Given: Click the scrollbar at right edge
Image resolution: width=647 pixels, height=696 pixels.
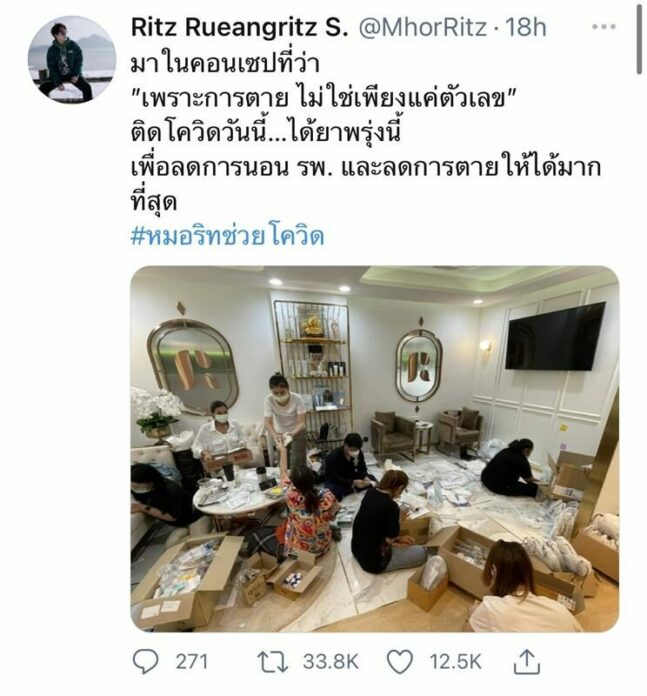Looking at the screenshot, I should tap(639, 38).
